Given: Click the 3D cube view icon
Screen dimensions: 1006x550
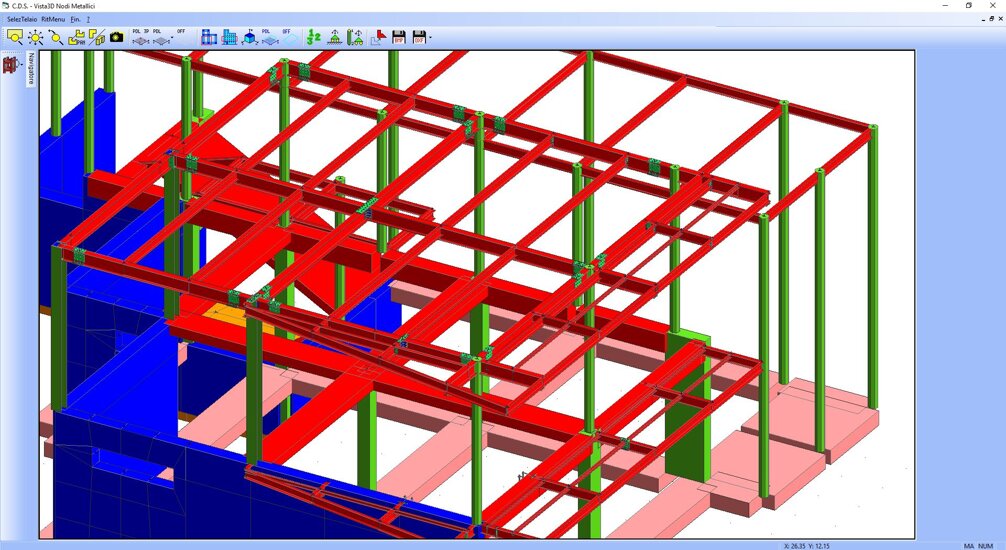Looking at the screenshot, I should tap(249, 37).
